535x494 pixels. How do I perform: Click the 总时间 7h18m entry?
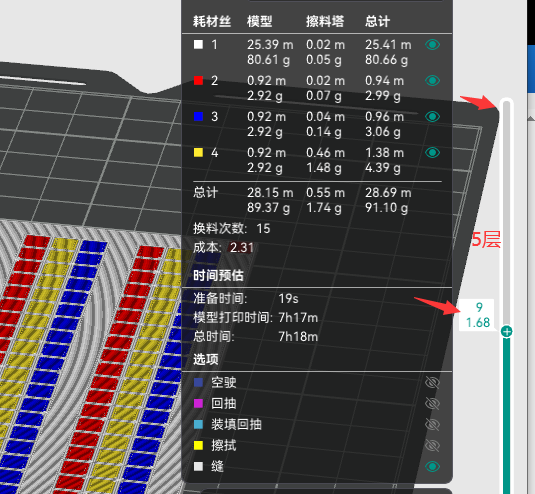(256, 337)
